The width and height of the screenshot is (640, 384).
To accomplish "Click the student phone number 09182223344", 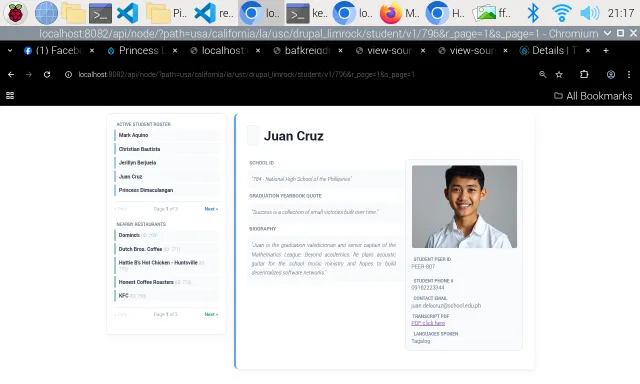I will click(427, 288).
